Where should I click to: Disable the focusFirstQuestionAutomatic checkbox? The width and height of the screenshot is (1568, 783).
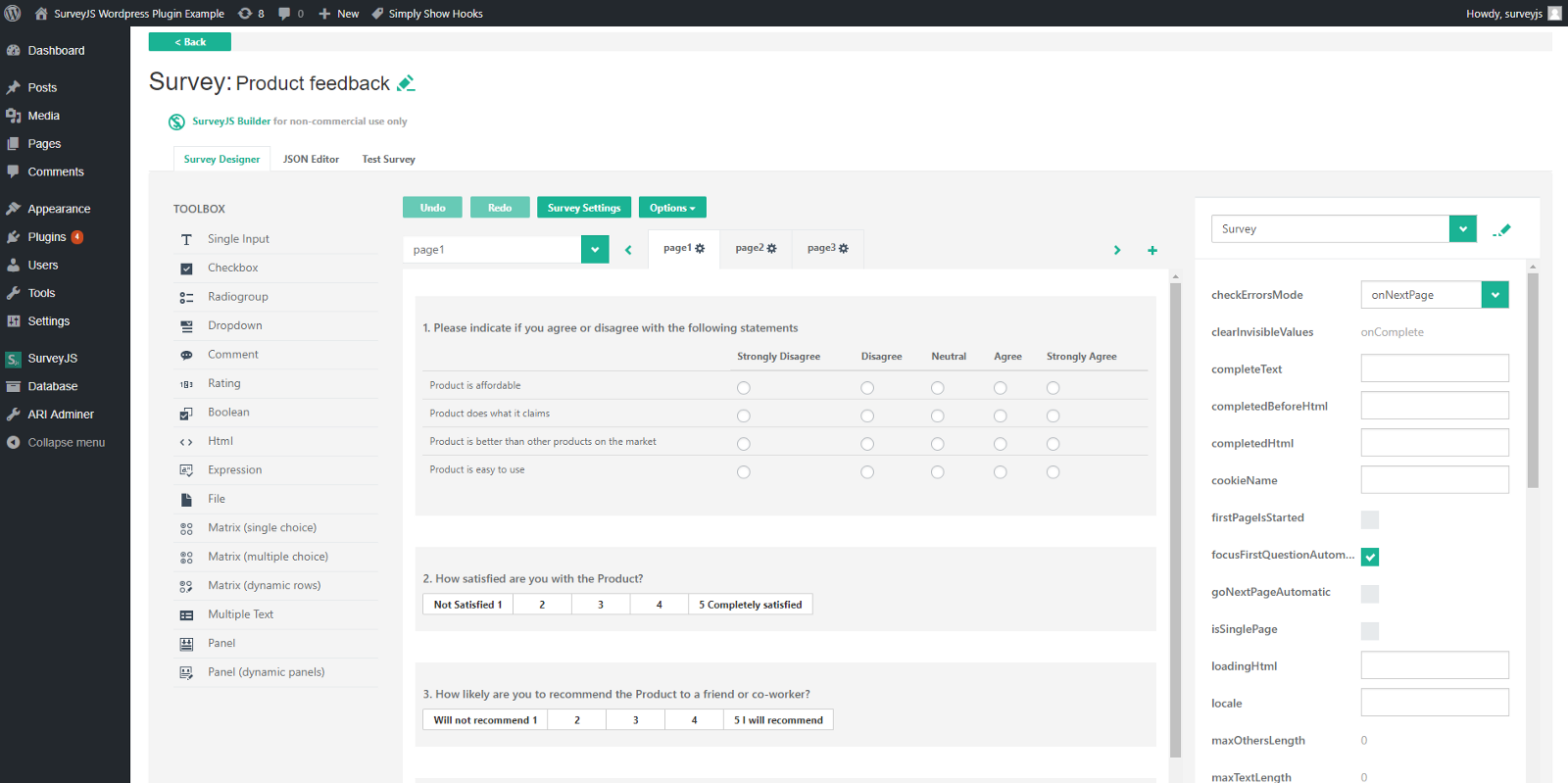click(1370, 557)
